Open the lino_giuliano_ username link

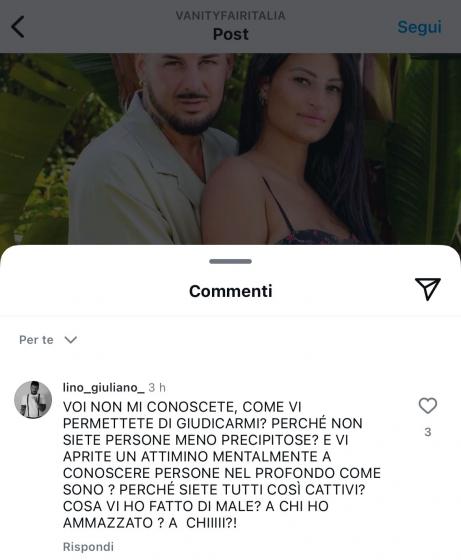pyautogui.click(x=104, y=388)
